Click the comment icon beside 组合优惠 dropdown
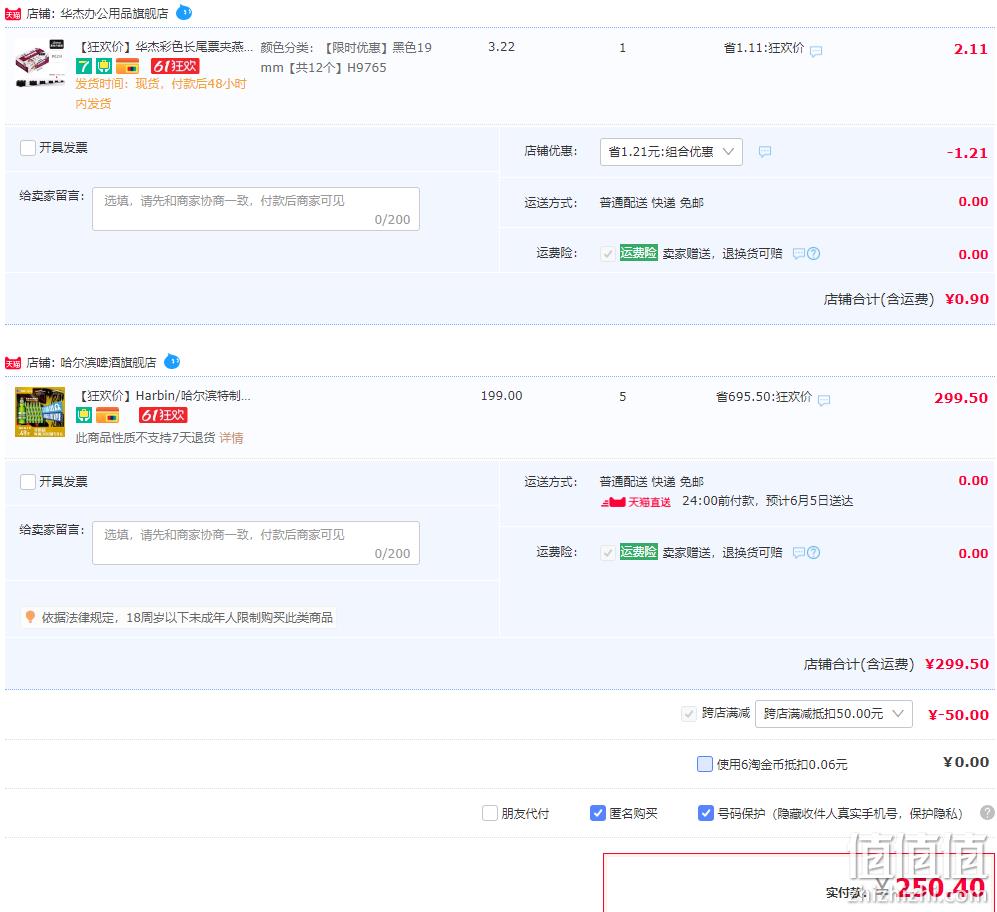This screenshot has width=997, height=912. [x=764, y=151]
